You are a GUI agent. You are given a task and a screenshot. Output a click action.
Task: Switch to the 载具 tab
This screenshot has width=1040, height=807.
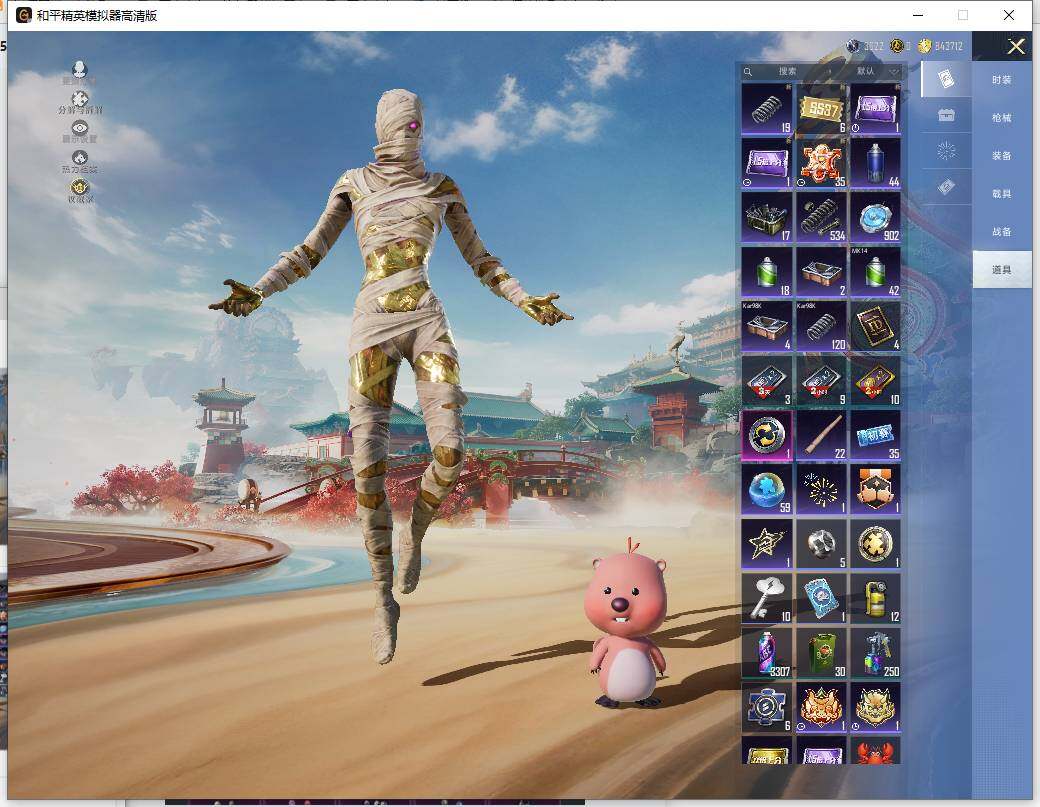tap(1002, 194)
